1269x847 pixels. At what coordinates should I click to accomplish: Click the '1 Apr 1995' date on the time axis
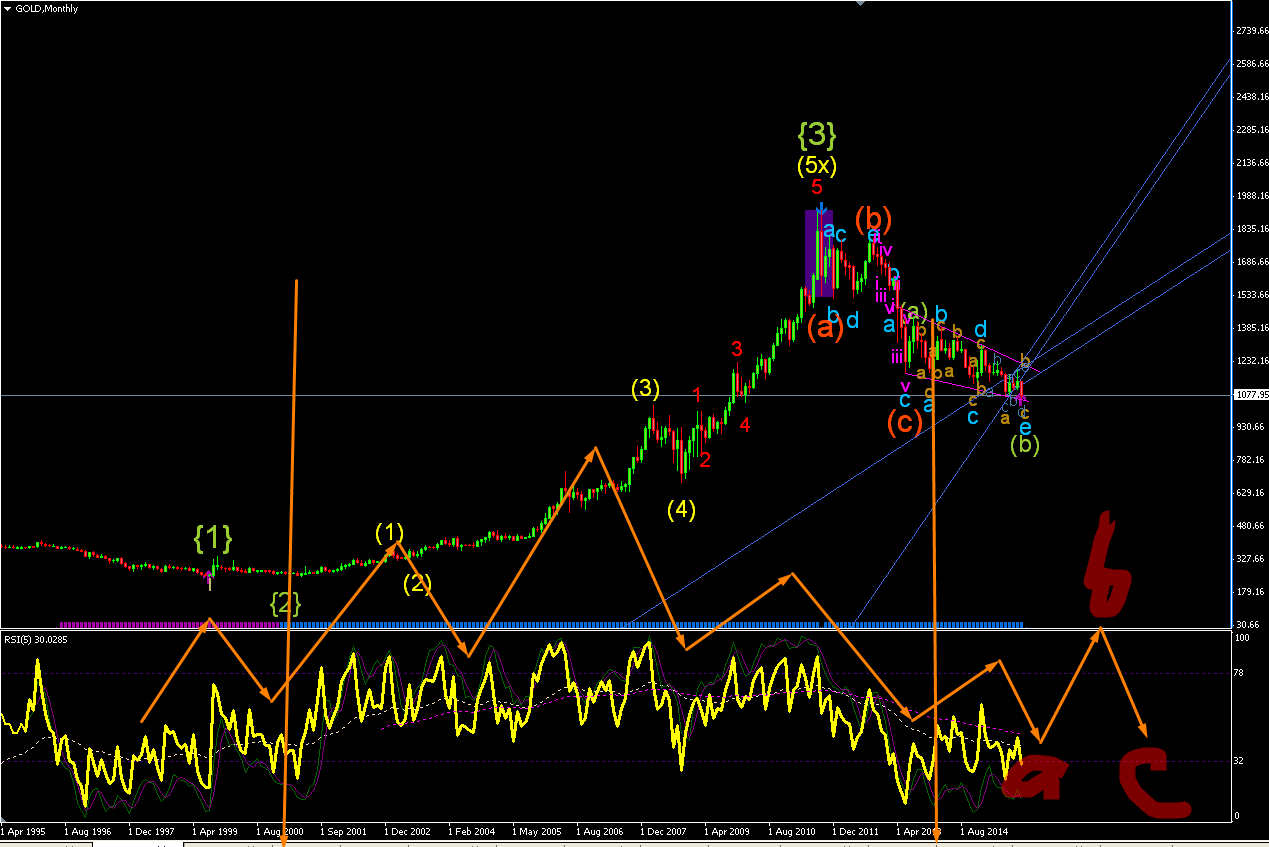[23, 830]
